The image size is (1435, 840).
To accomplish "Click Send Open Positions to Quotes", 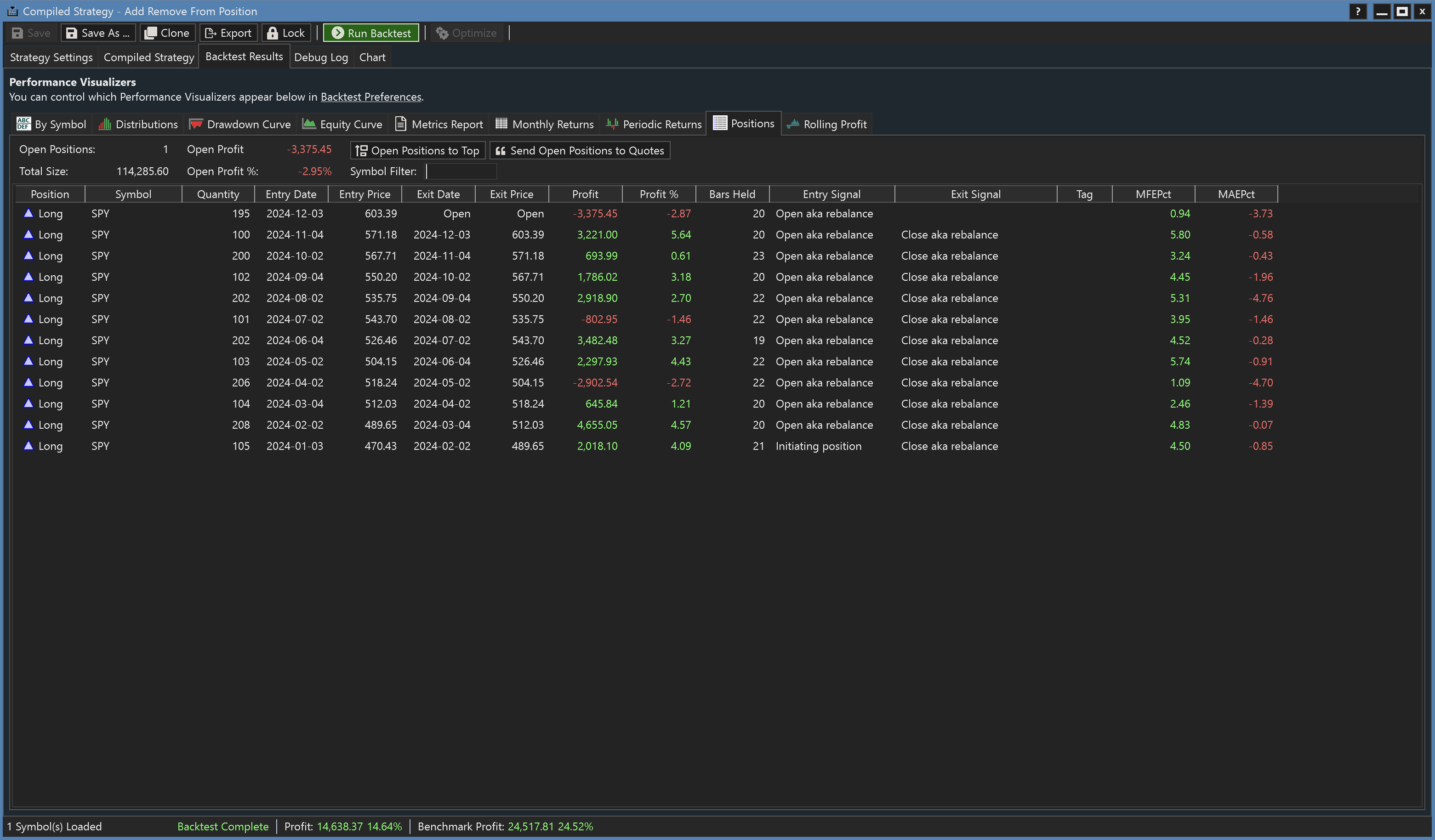I will point(580,150).
